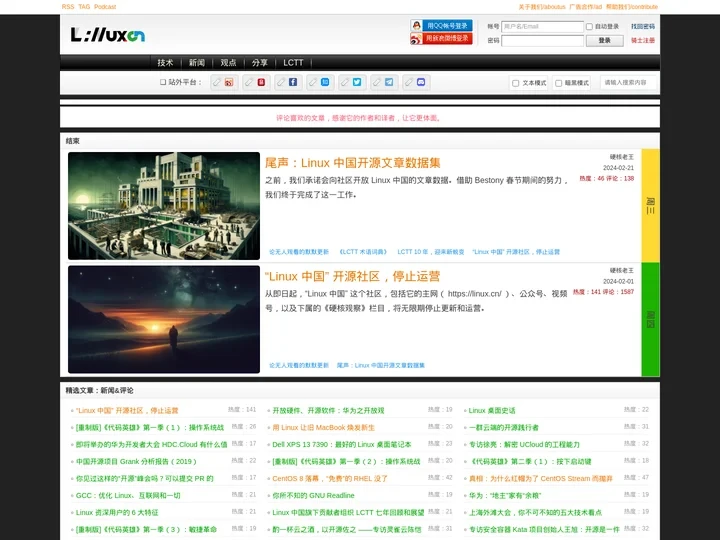
Task: Click the Linux.cn site logo
Action: [107, 34]
